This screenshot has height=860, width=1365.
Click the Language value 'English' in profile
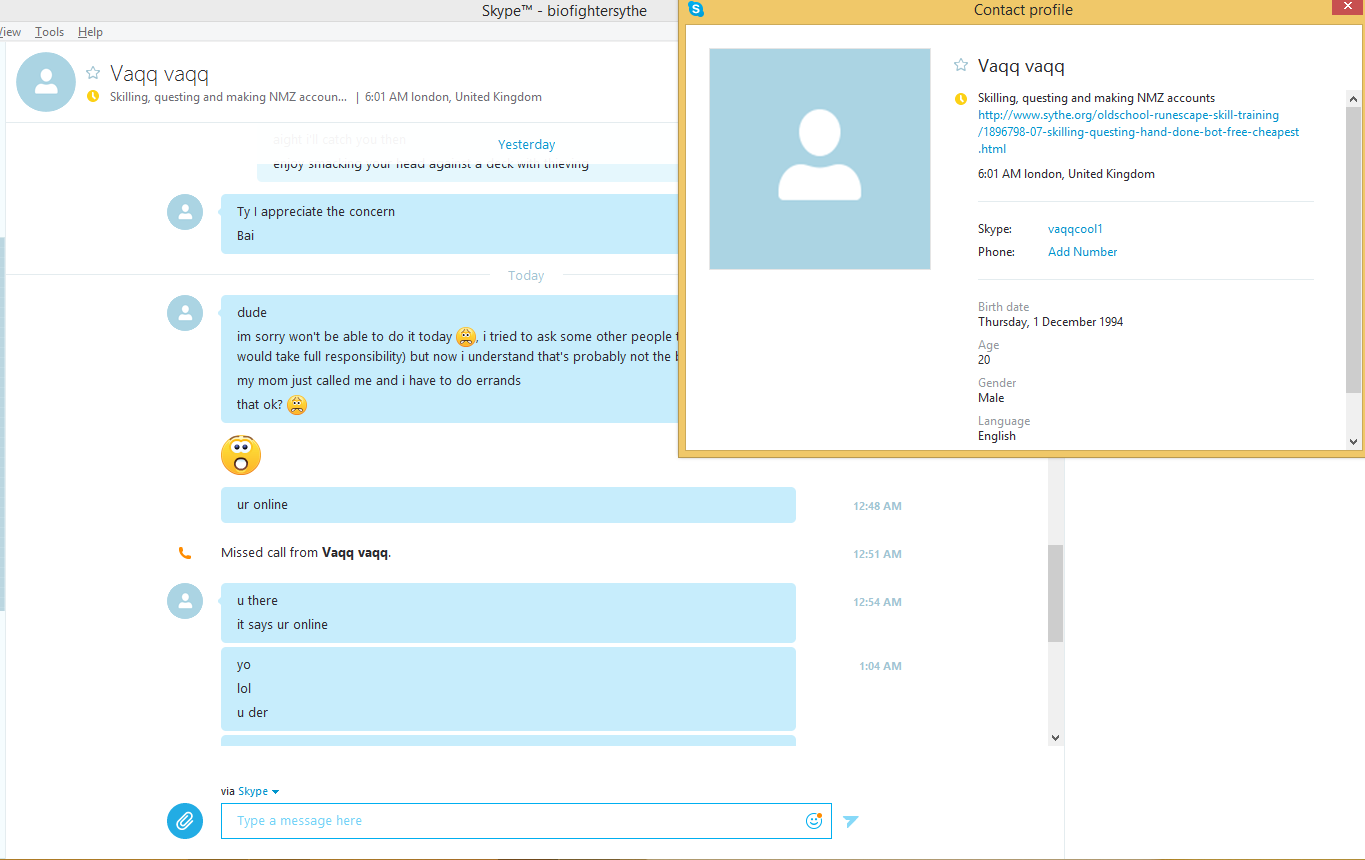click(997, 436)
